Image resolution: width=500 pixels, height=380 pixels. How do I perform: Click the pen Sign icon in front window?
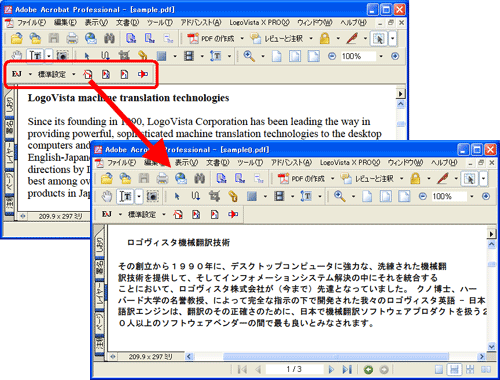(443, 179)
